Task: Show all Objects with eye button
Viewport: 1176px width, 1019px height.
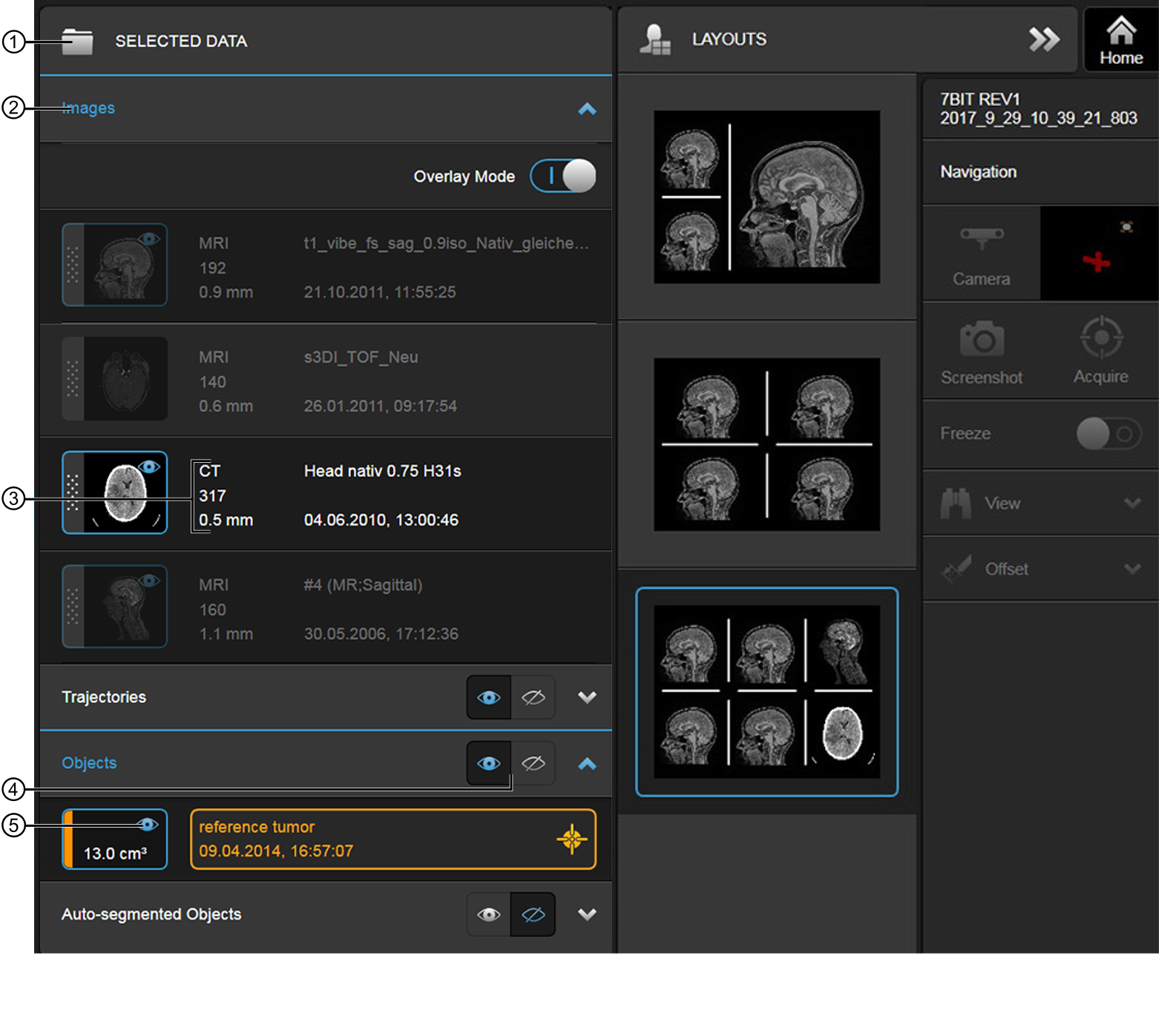Action: pyautogui.click(x=489, y=763)
